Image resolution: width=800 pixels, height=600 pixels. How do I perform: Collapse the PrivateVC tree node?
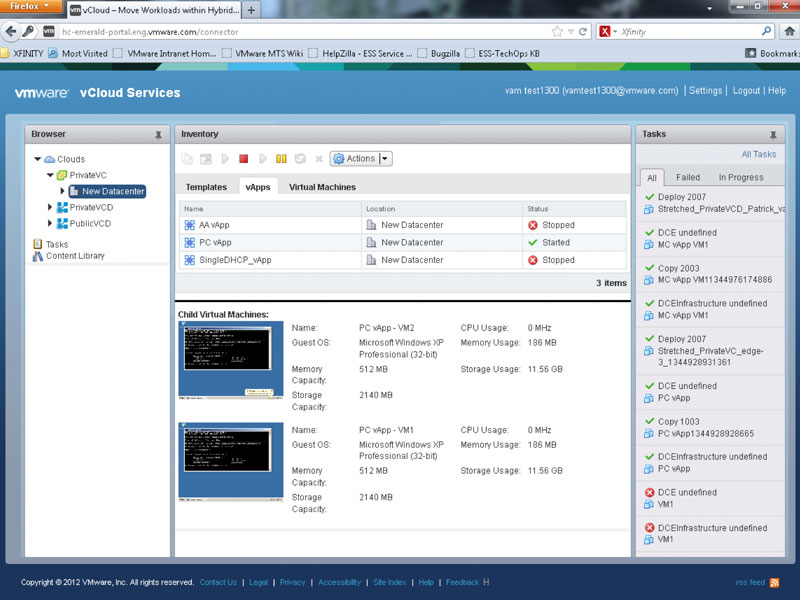pyautogui.click(x=50, y=175)
